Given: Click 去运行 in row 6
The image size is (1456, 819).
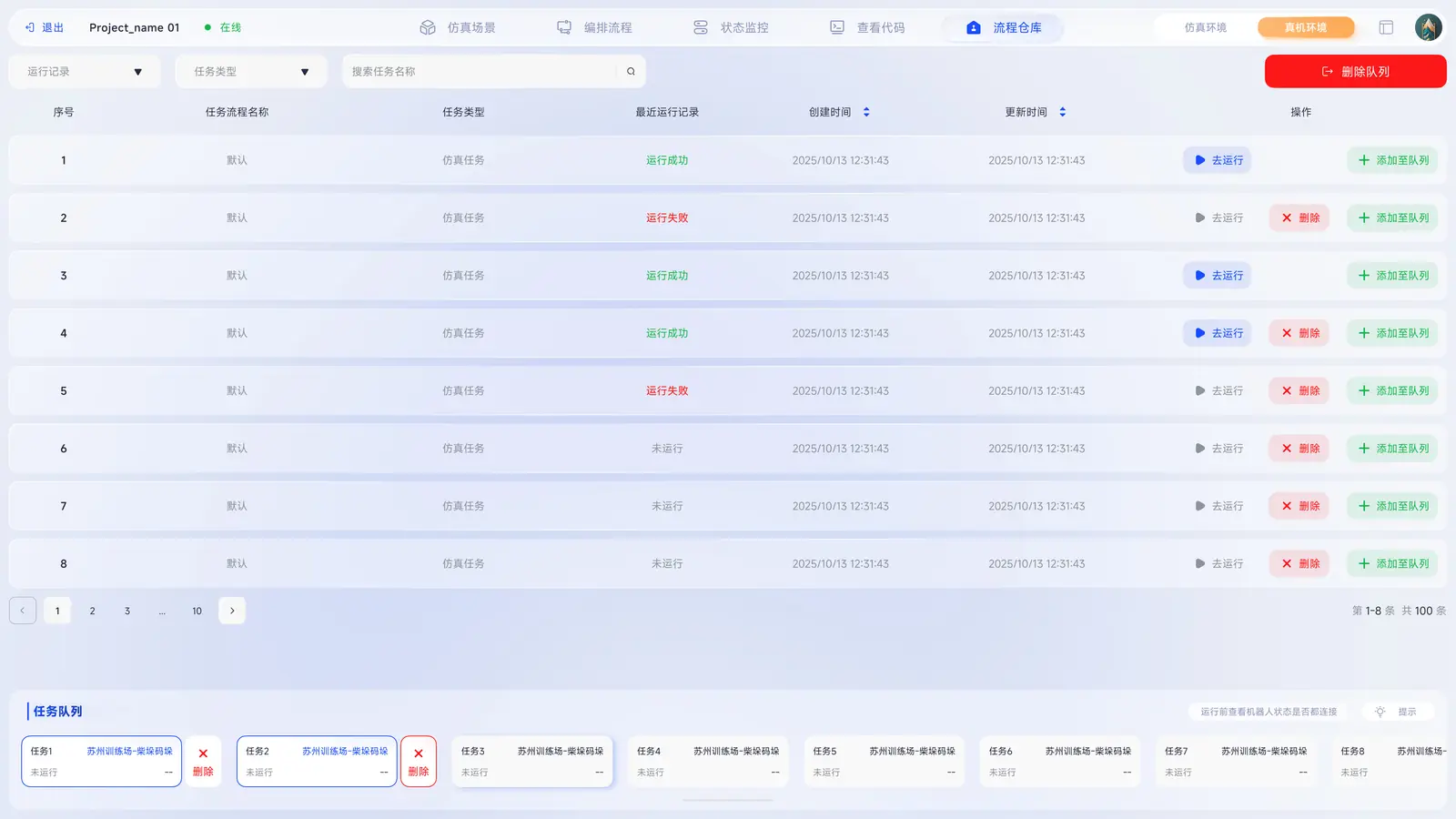Looking at the screenshot, I should (1218, 449).
